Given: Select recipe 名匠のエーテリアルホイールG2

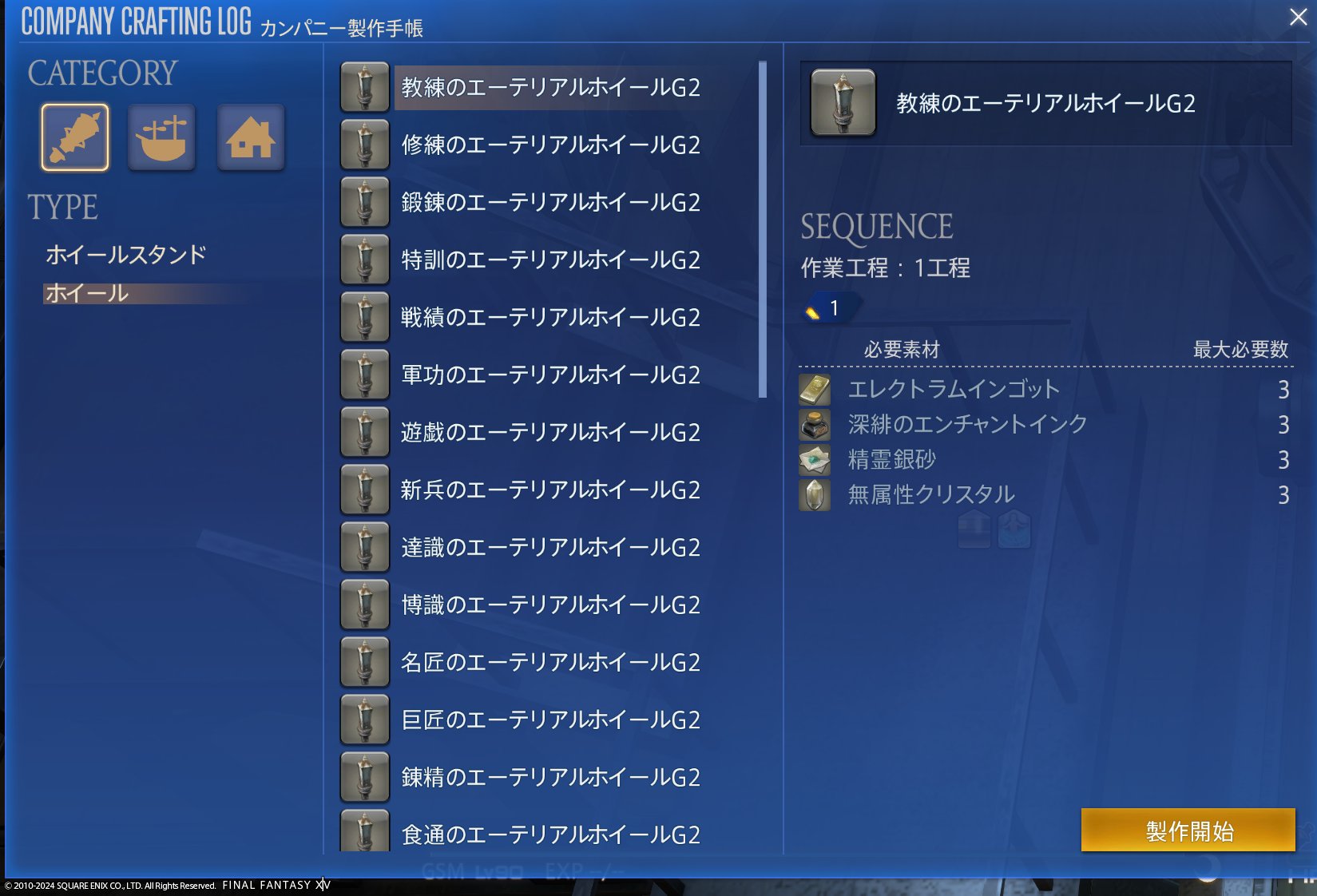Looking at the screenshot, I should point(551,662).
